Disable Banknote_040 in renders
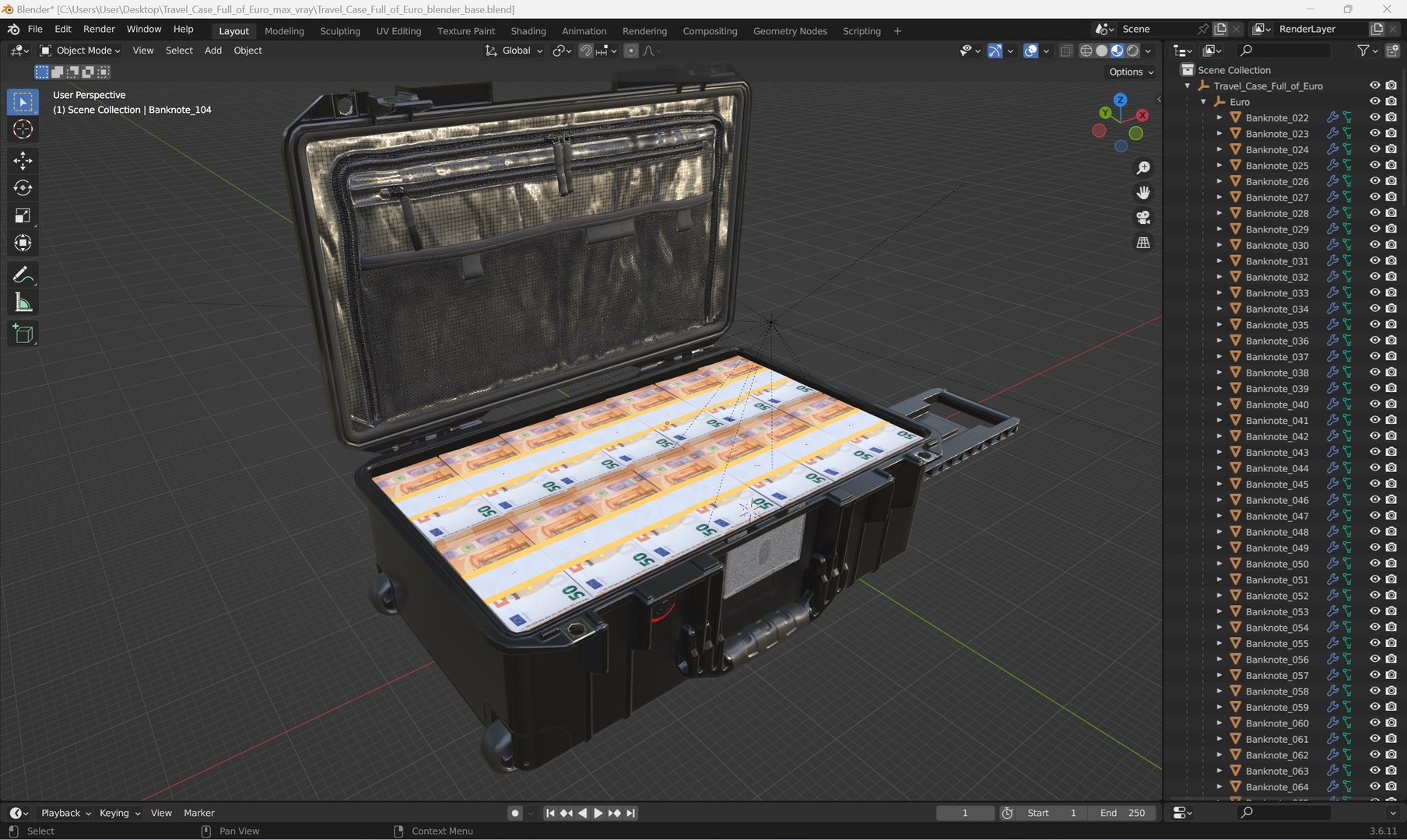This screenshot has height=840, width=1407. point(1391,404)
